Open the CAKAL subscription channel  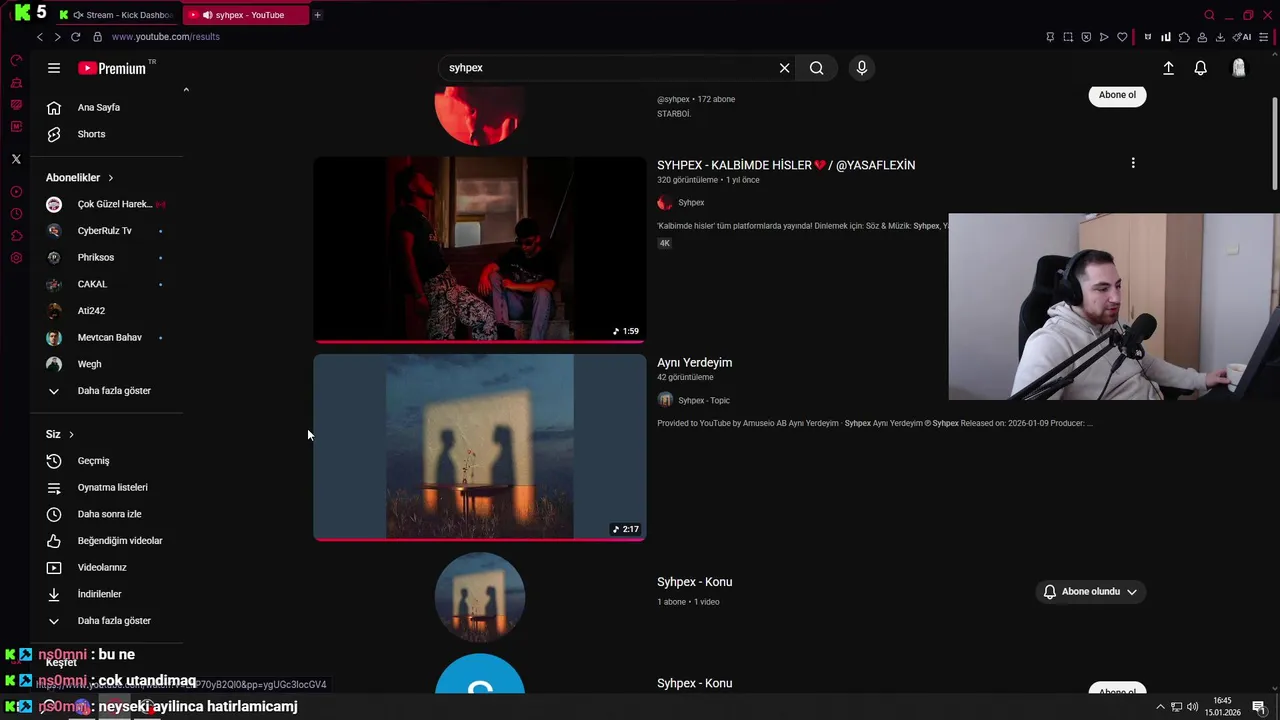point(106,284)
